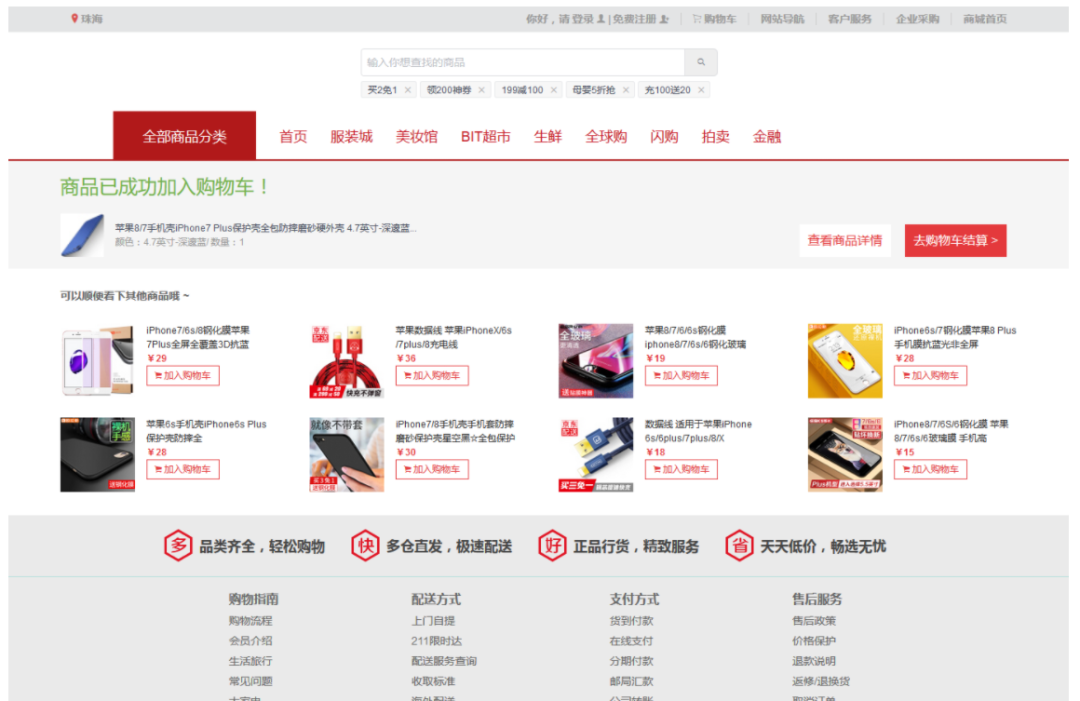Open 商城首页 top bar link
This screenshot has width=1080, height=701.
[985, 19]
